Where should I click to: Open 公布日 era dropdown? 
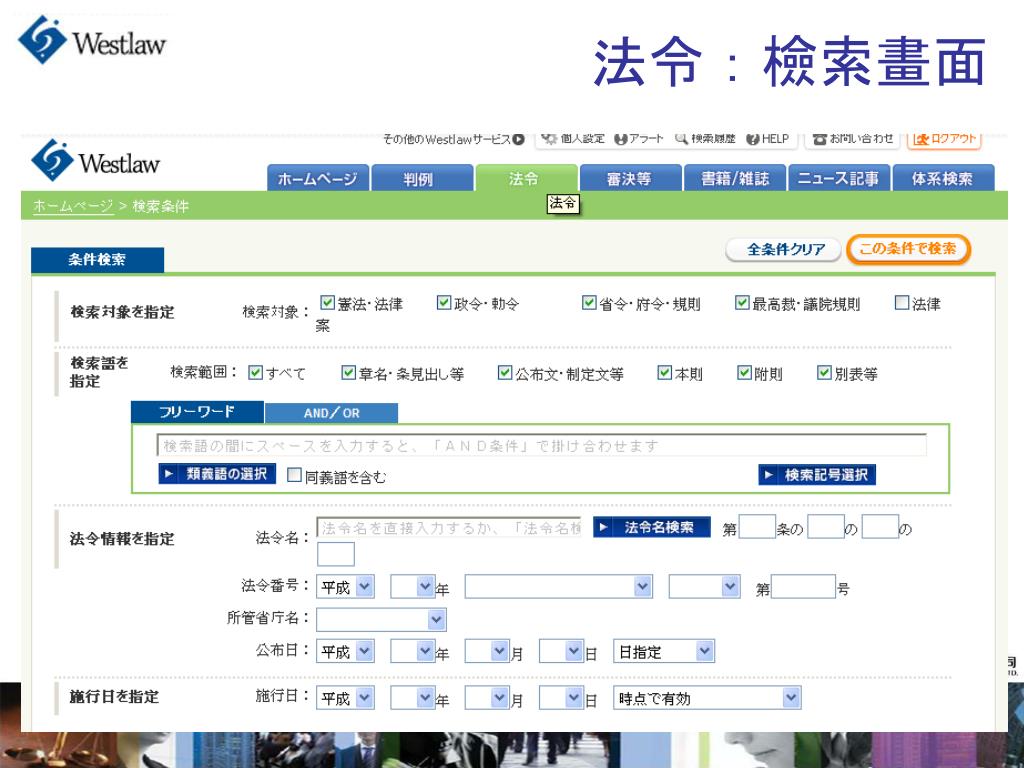click(x=345, y=651)
